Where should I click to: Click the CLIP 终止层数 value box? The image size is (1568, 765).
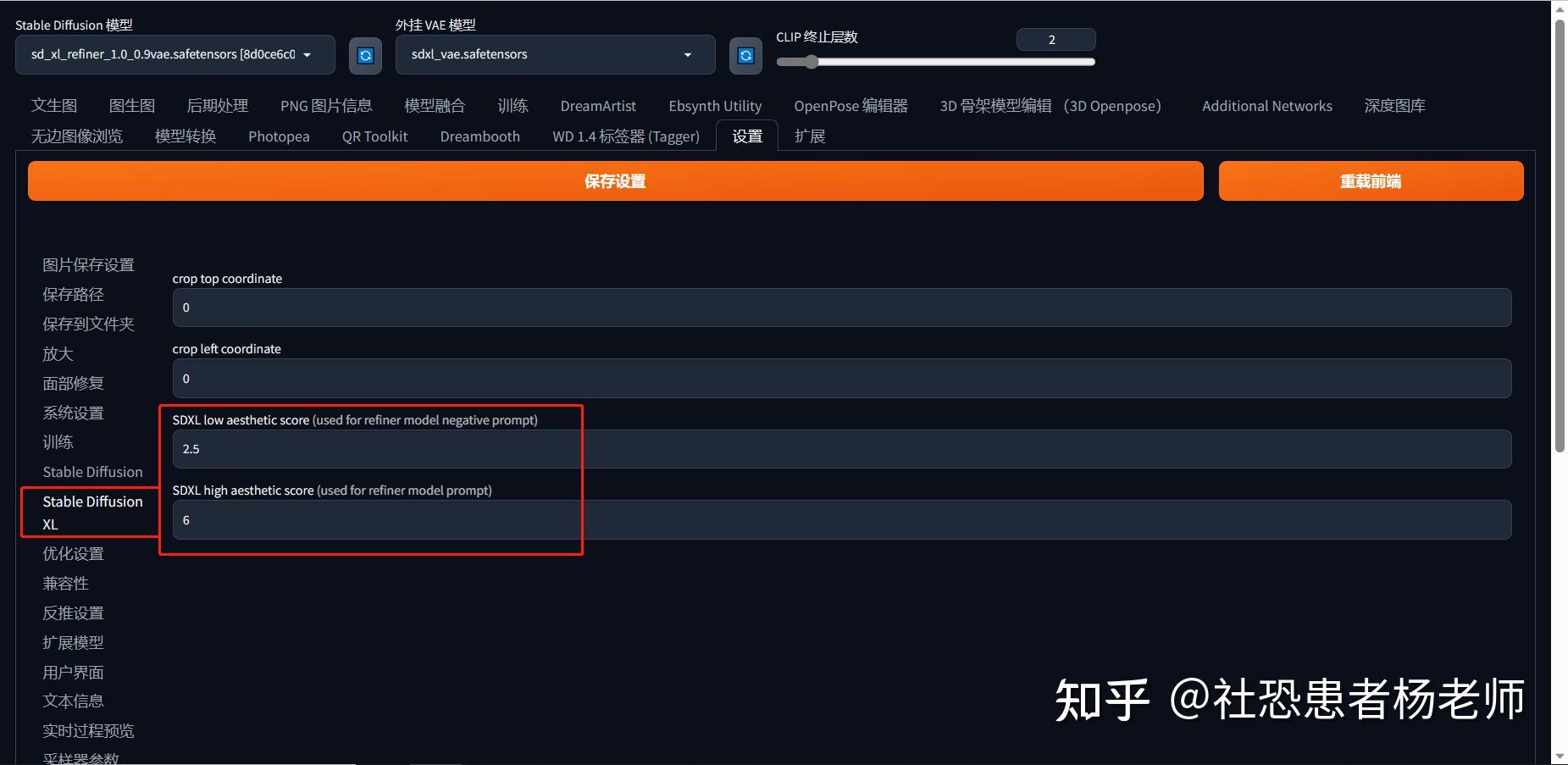coord(1055,39)
